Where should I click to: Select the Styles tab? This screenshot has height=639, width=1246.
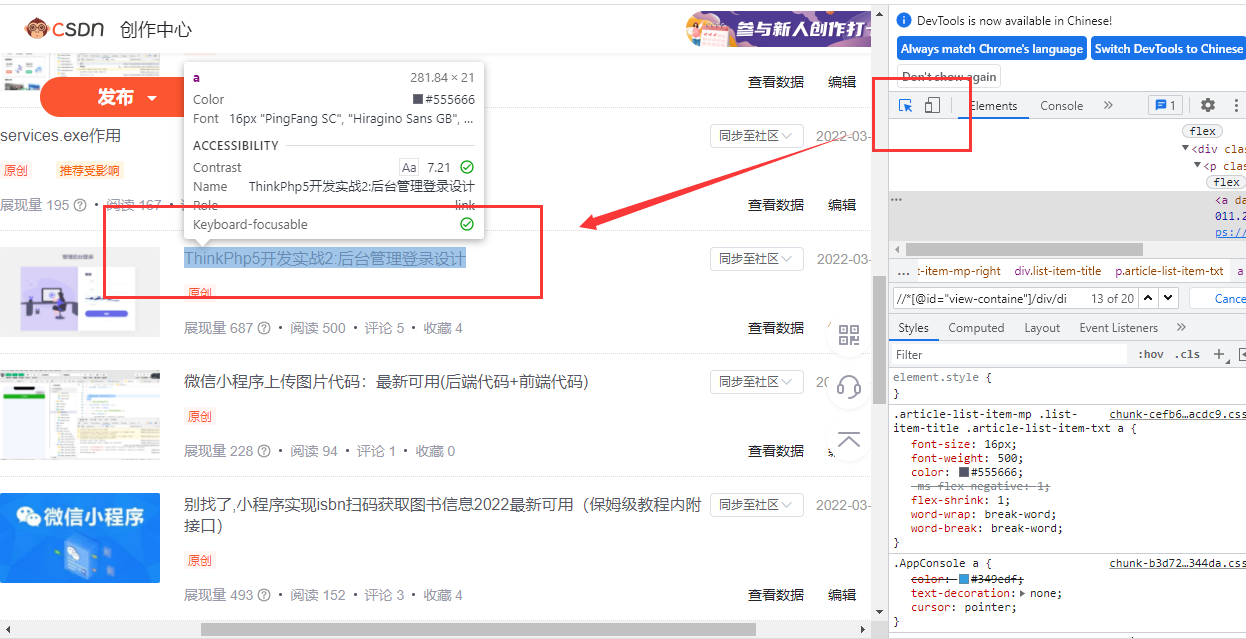913,328
